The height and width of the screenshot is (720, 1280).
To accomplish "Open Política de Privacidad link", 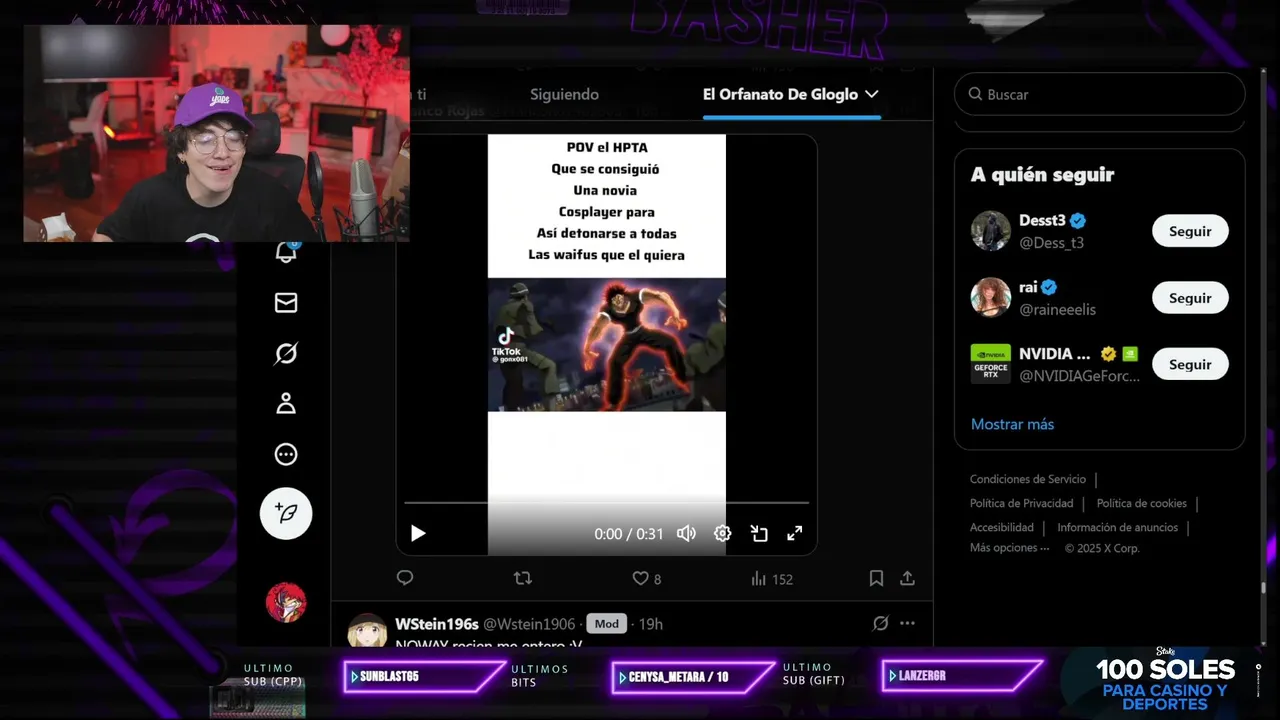I will 1021,503.
